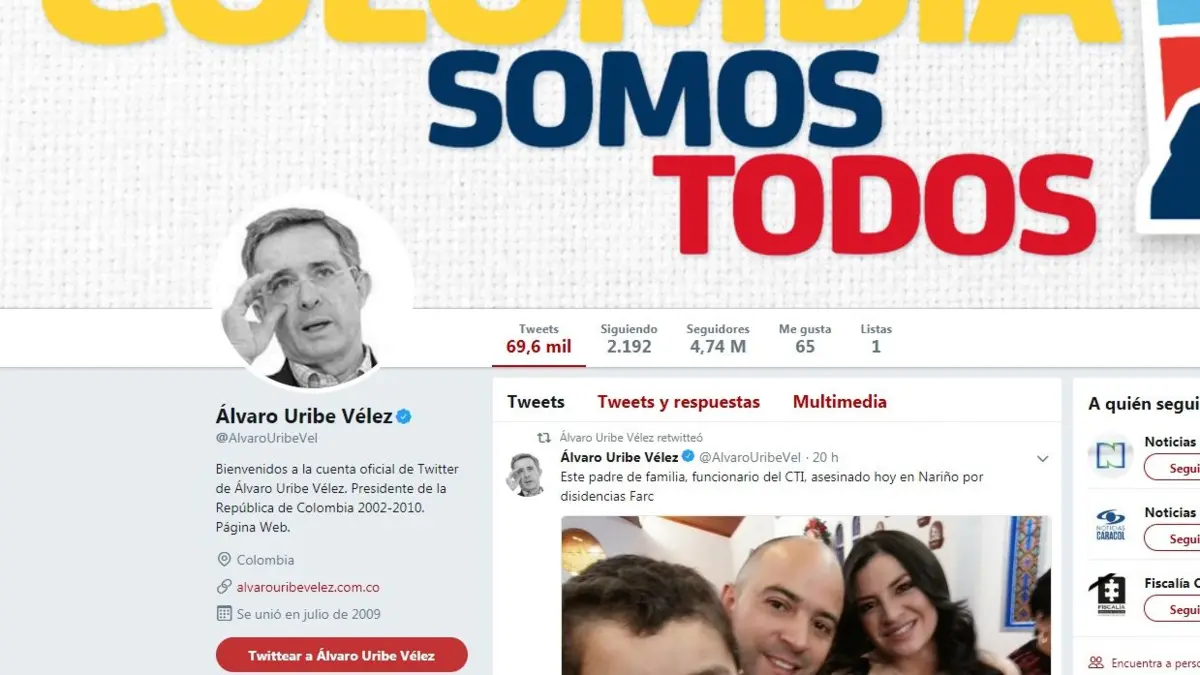Switch to Tweets y respuestas tab
1200x675 pixels.
pyautogui.click(x=679, y=402)
